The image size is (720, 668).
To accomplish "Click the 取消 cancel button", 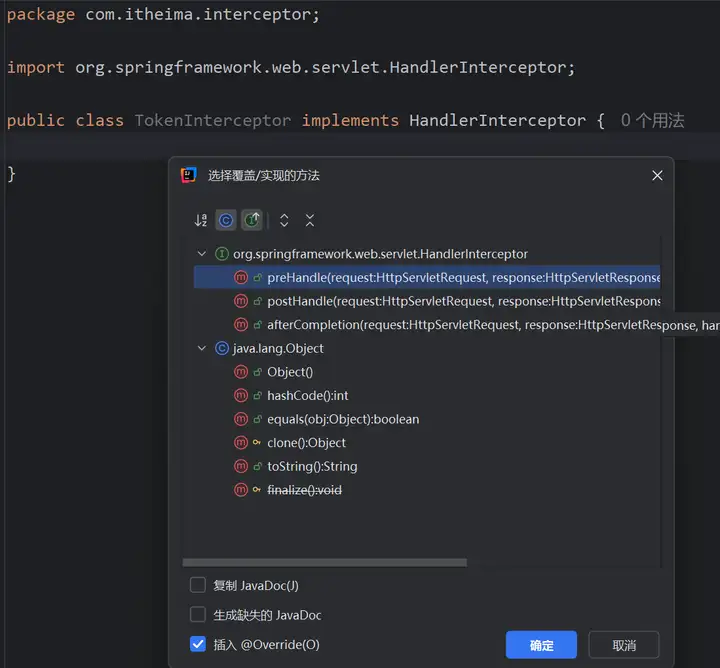I will click(623, 645).
